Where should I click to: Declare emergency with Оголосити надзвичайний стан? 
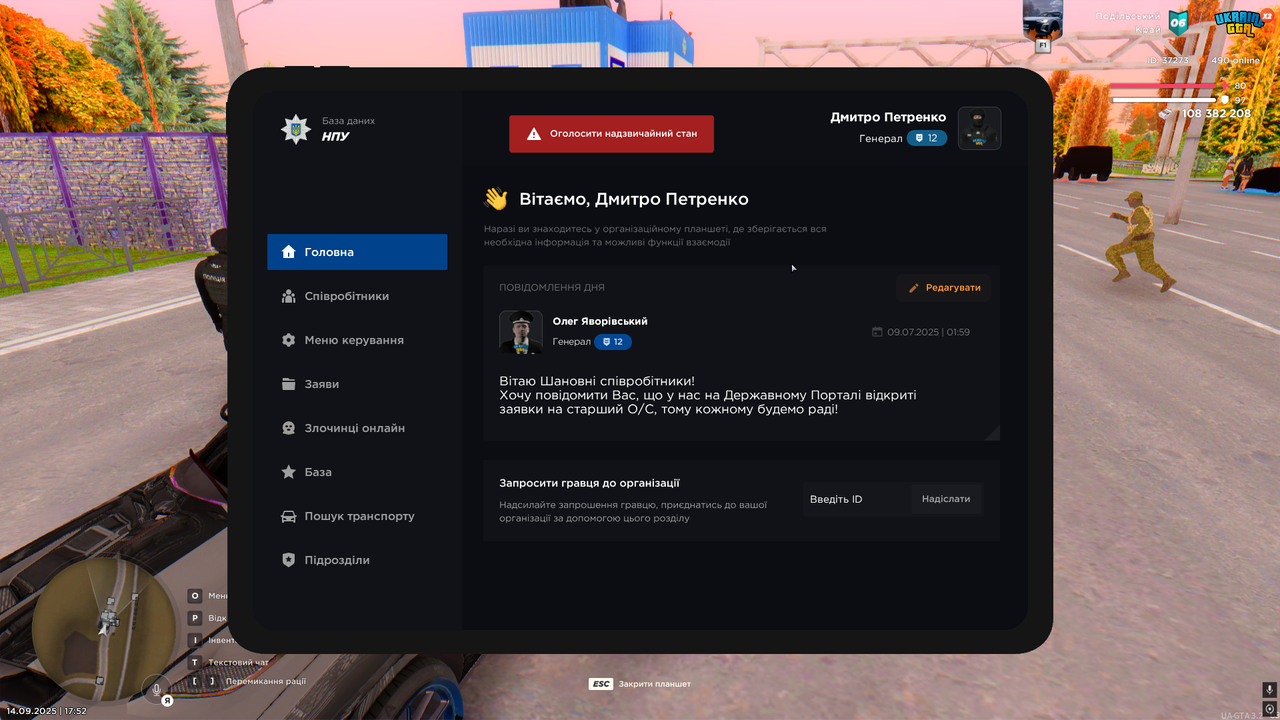611,134
